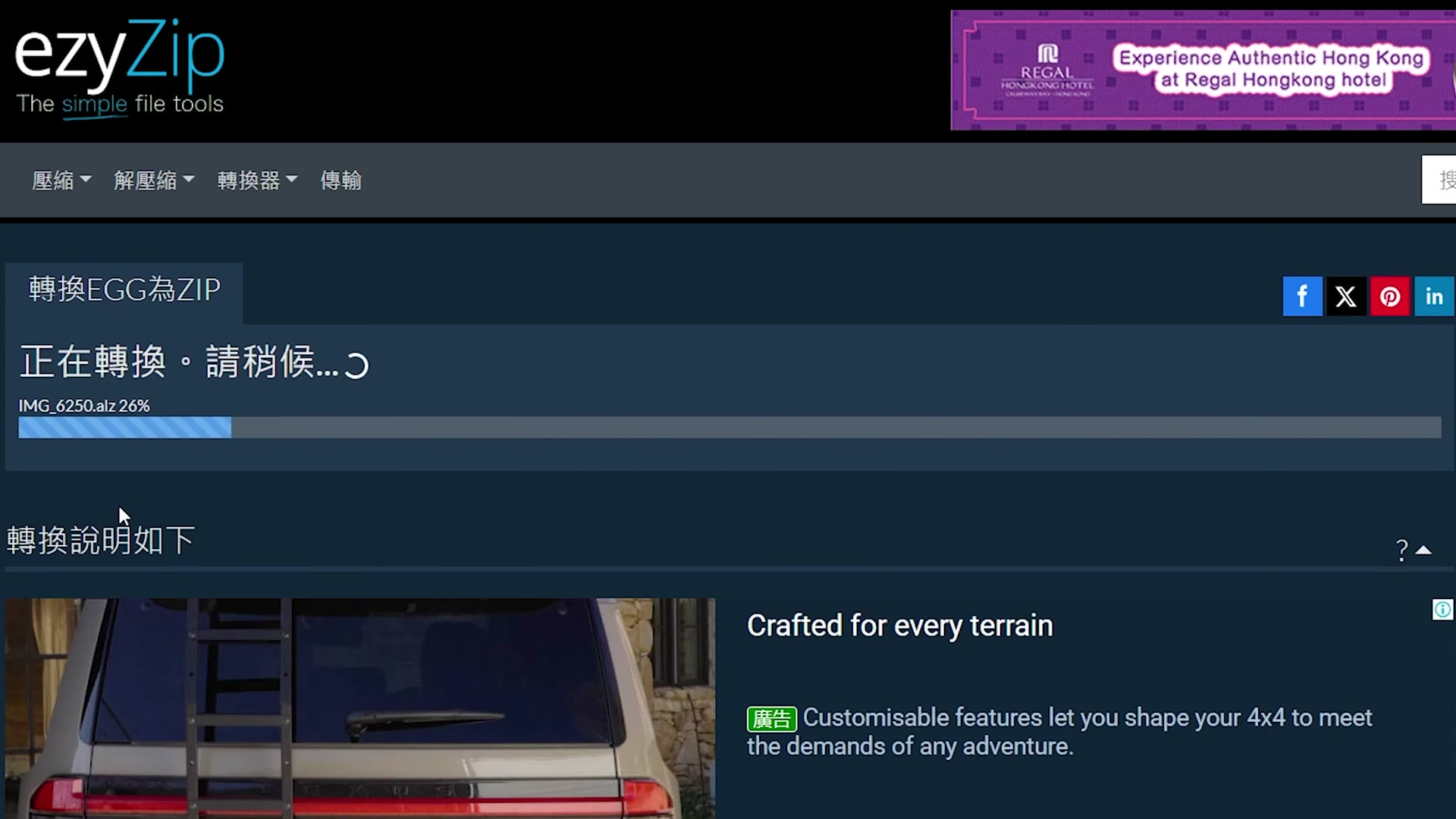Click the car advertisement image
Image resolution: width=1456 pixels, height=819 pixels.
point(360,708)
